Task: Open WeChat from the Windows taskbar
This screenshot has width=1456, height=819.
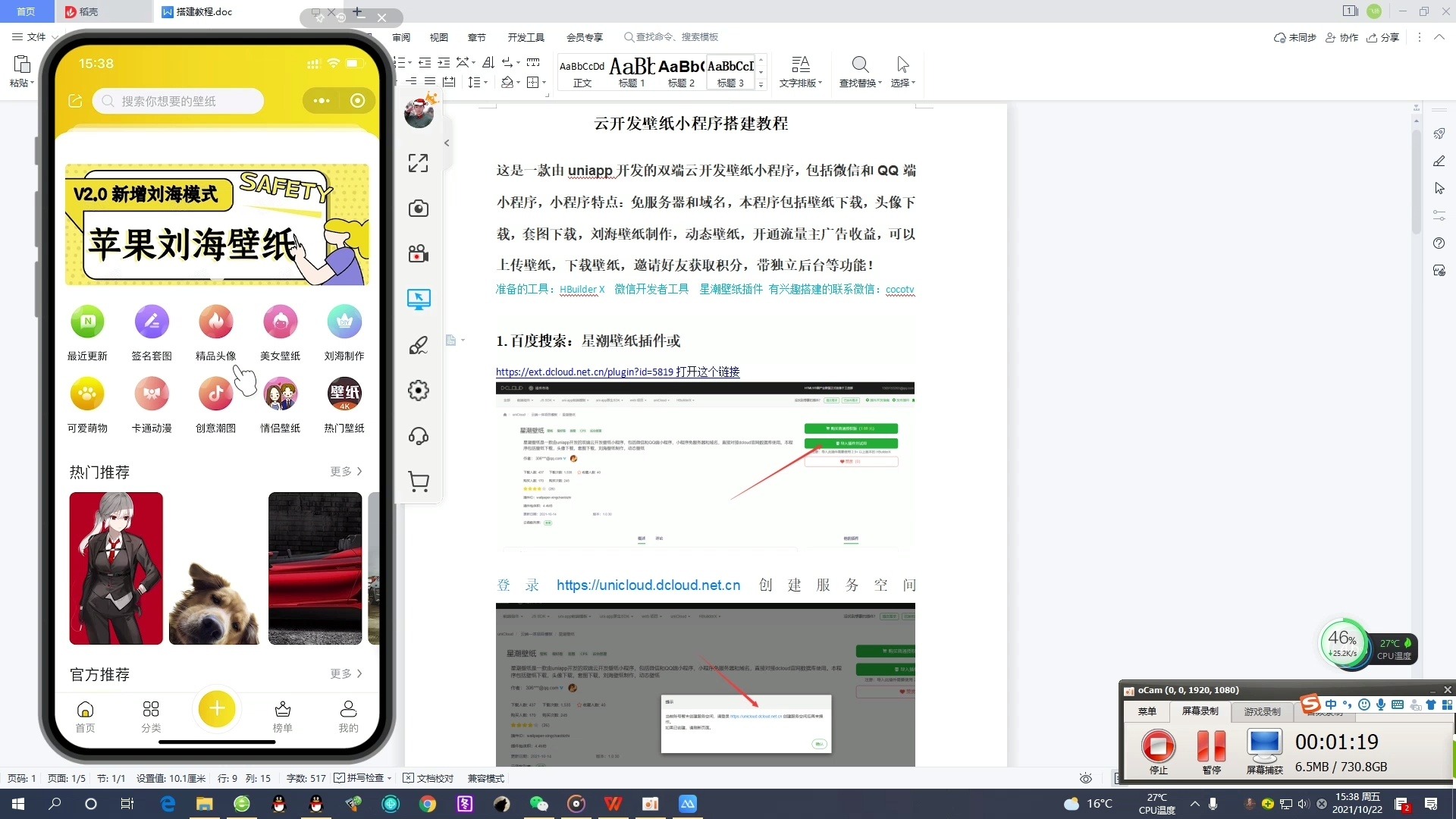Action: (x=538, y=804)
